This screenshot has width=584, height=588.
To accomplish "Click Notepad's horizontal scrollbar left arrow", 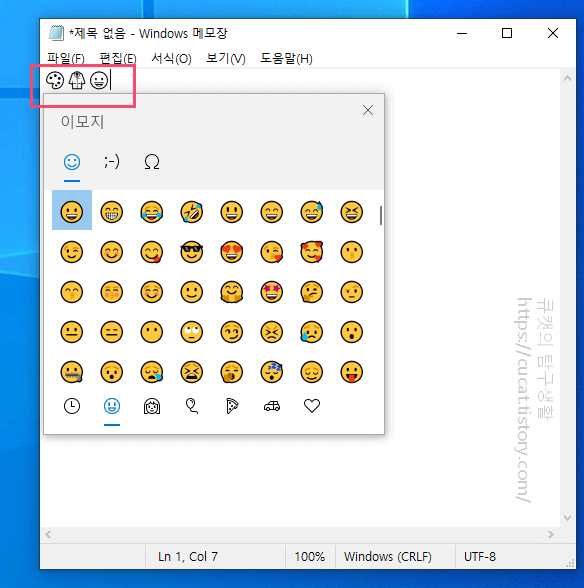I will point(48,534).
